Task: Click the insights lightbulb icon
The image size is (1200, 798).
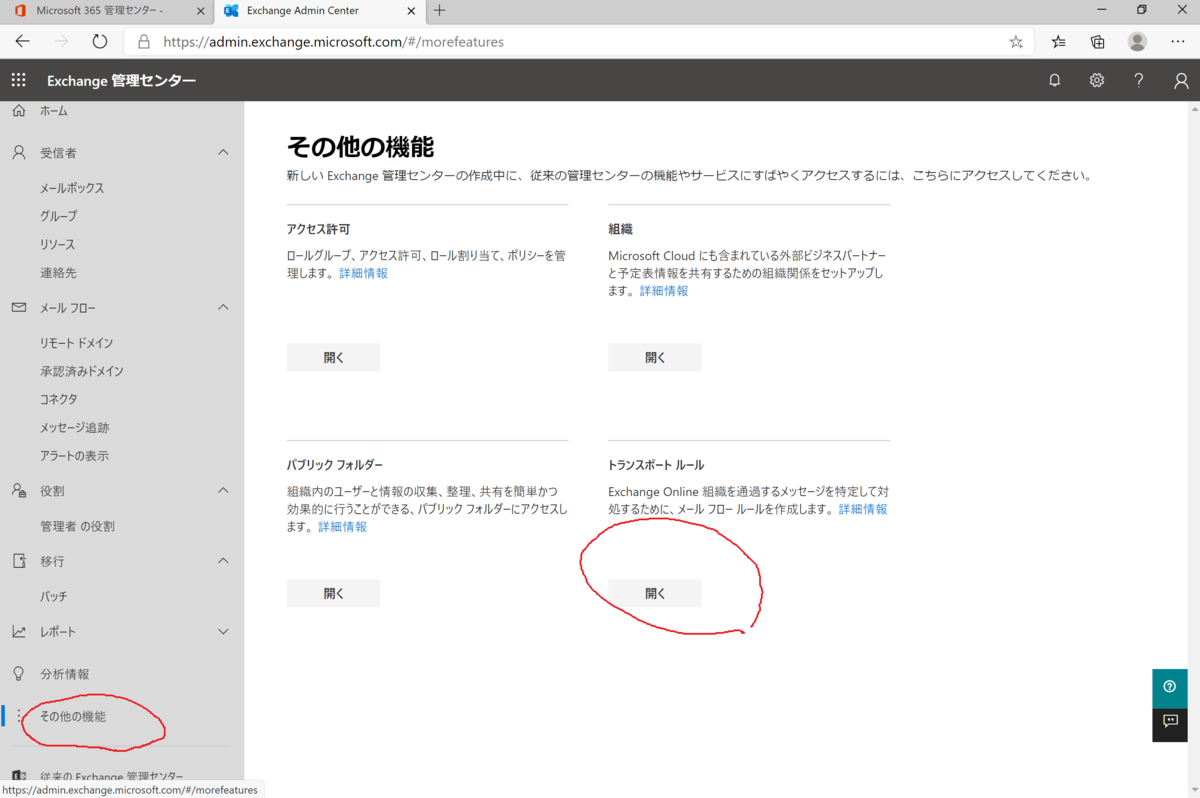Action: tap(19, 674)
